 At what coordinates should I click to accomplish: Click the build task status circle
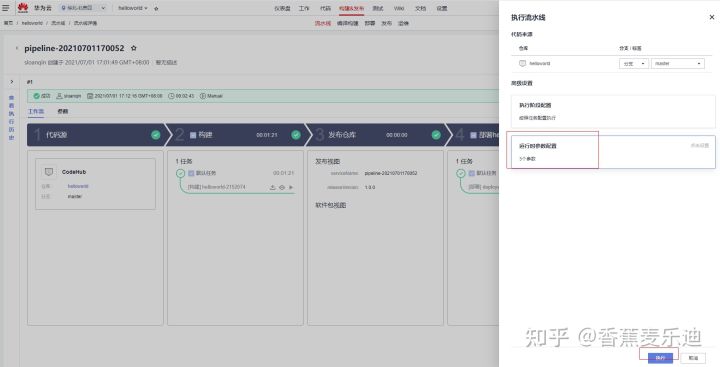180,173
